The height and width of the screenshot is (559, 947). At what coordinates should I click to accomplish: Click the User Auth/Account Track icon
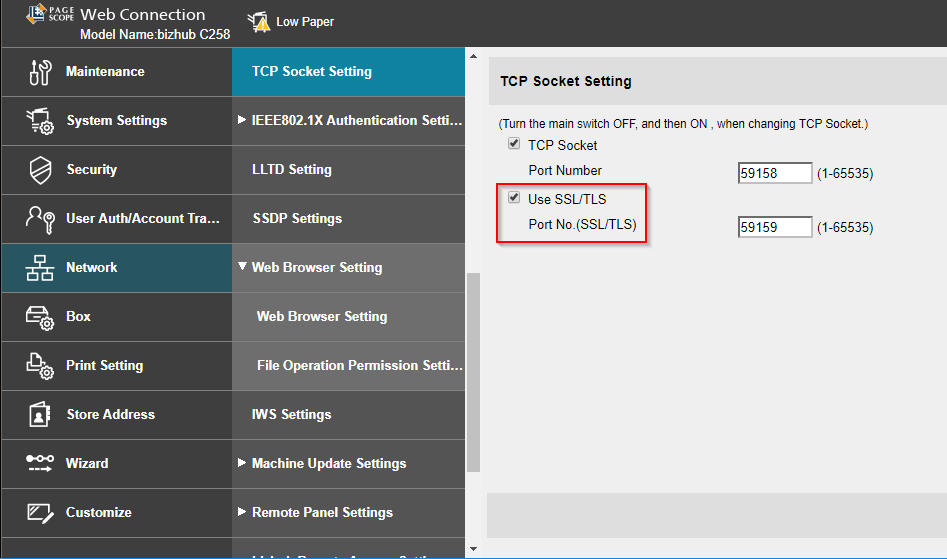40,219
